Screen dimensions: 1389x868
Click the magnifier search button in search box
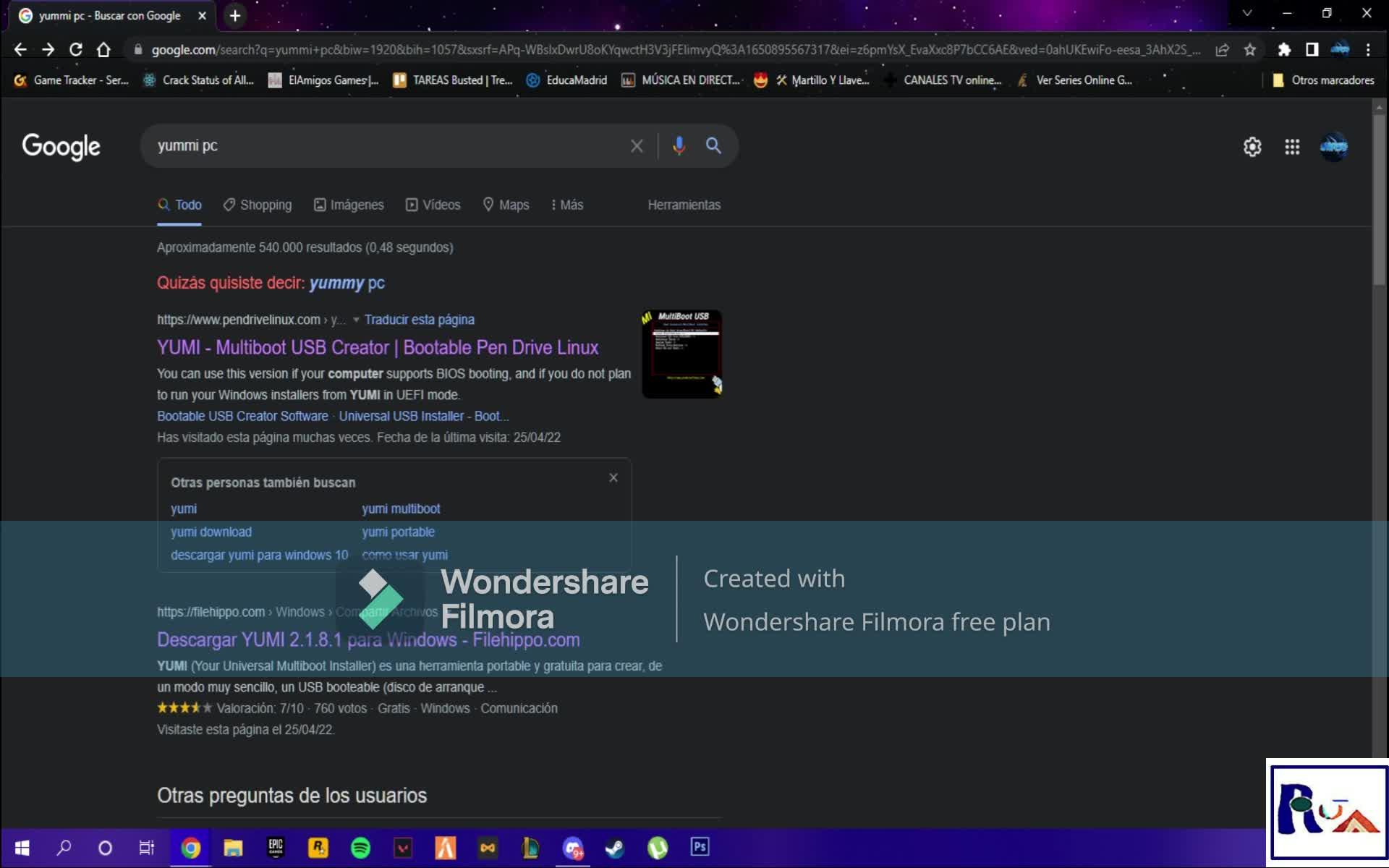pos(713,146)
